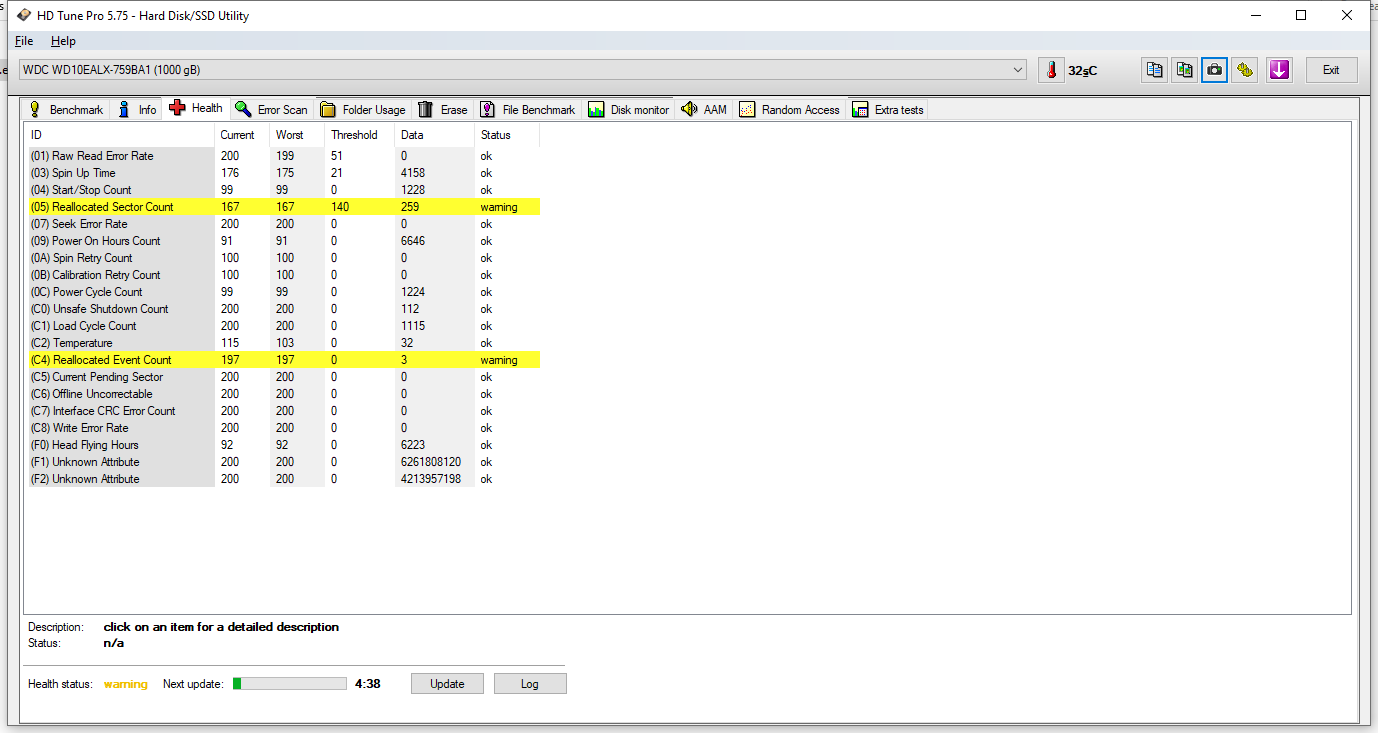This screenshot has width=1378, height=733.
Task: Open the options gears icon
Action: [1245, 70]
